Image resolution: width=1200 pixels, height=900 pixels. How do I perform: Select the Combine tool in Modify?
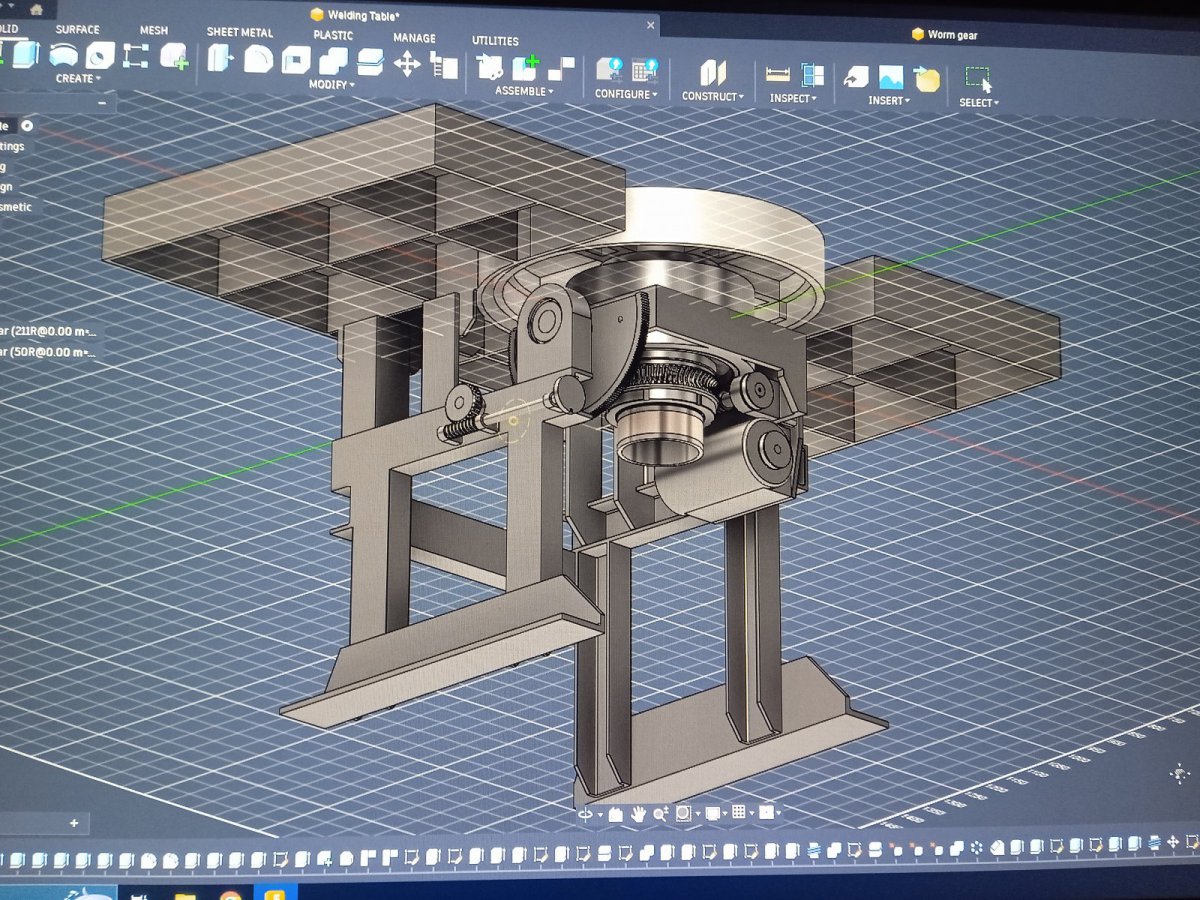(333, 62)
